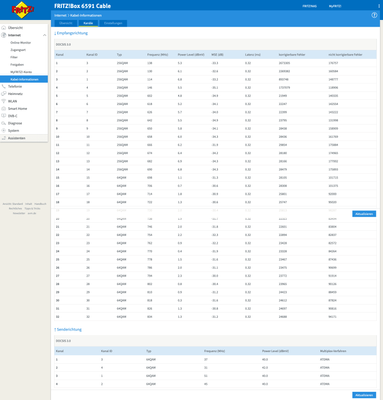The image size is (383, 400).
Task: Click the Internet globe icon in sidebar
Action: pos(4,35)
